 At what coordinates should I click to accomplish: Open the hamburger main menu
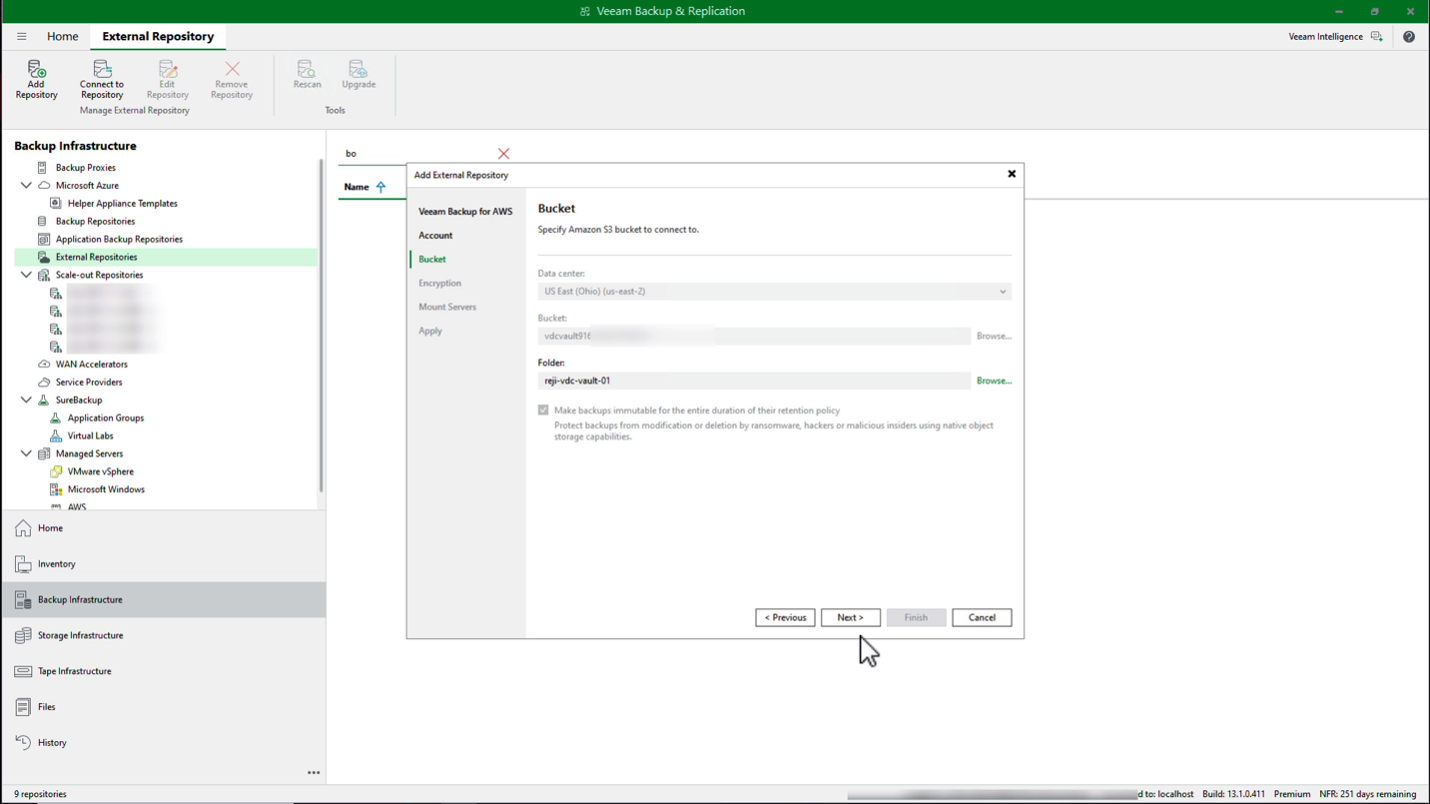pos(21,36)
